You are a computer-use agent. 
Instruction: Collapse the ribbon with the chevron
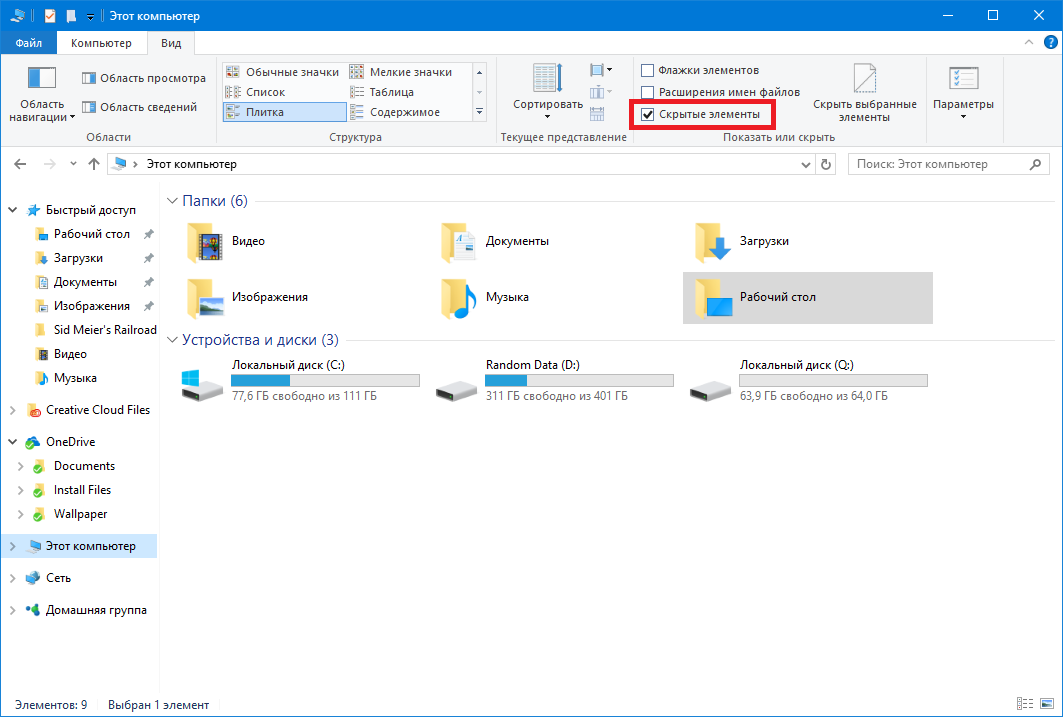coord(1028,42)
